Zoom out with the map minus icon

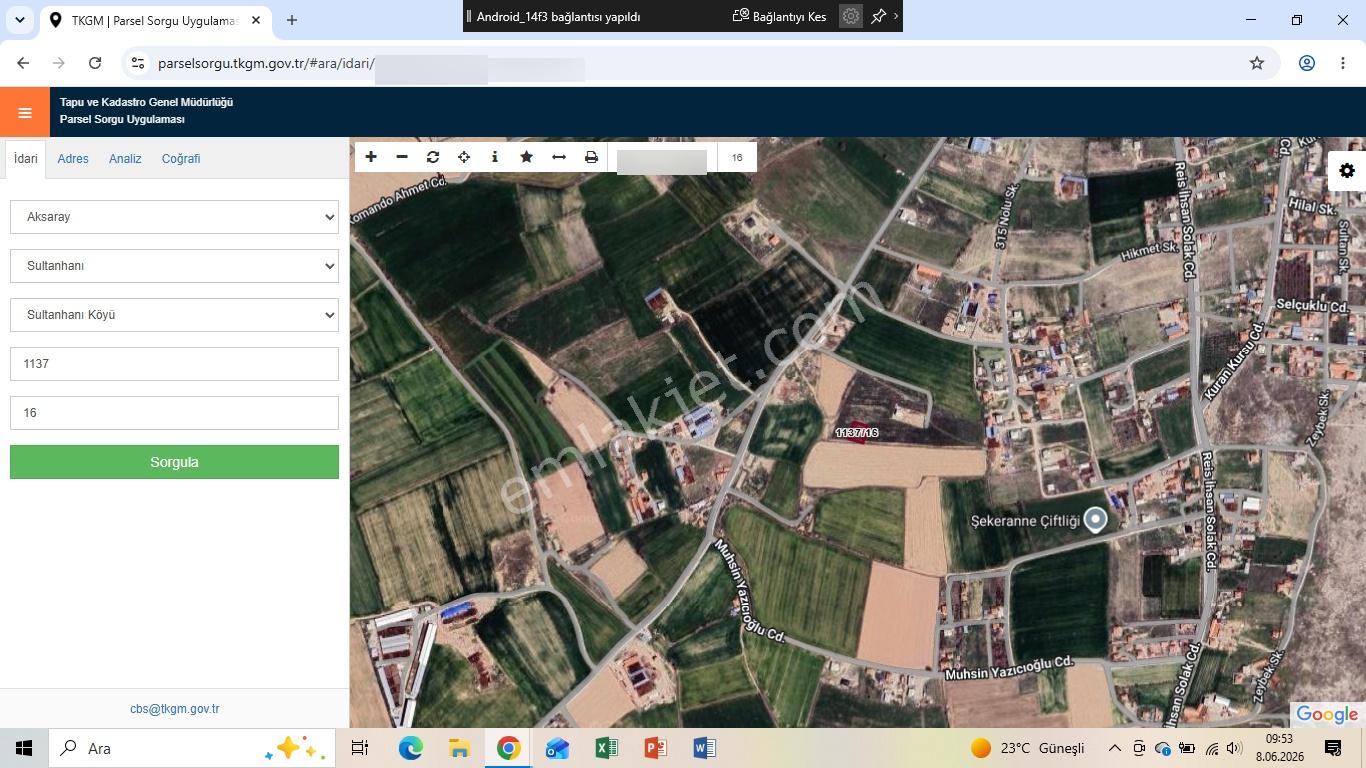402,157
